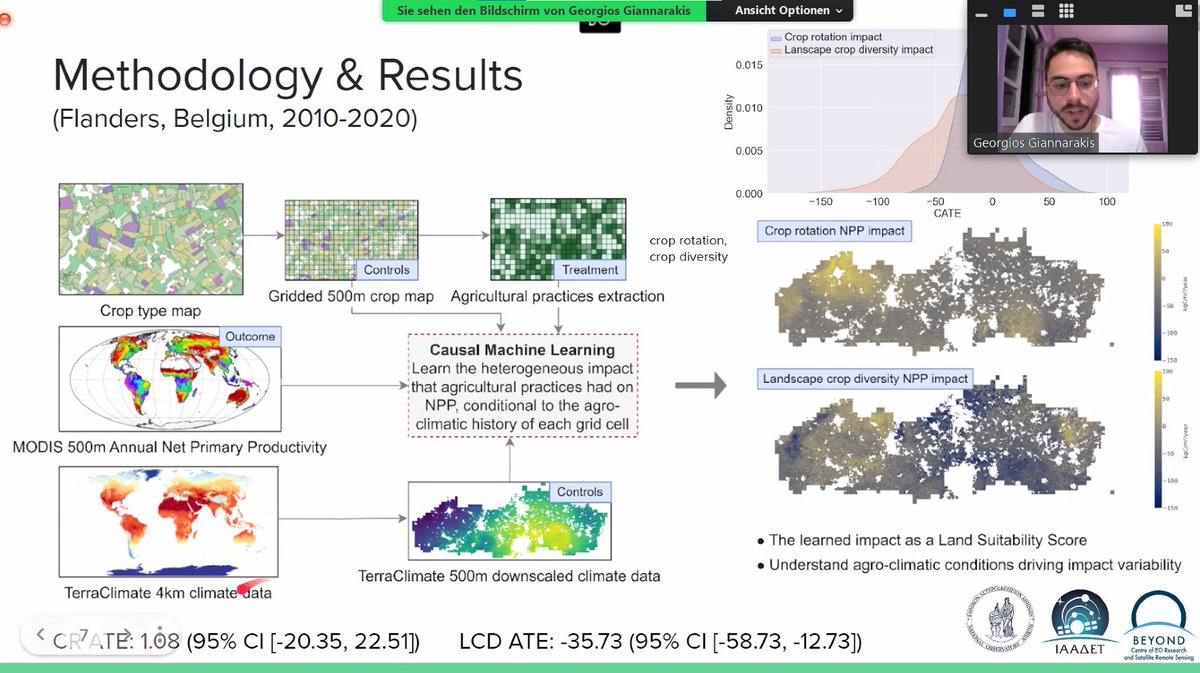Go to previous slide using left arrow
Screen dimensions: 1200x673
[x=41, y=634]
